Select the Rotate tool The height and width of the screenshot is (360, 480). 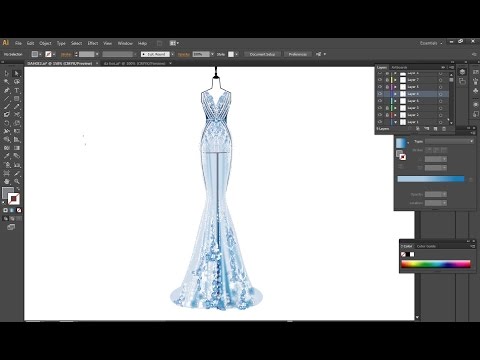[7, 123]
